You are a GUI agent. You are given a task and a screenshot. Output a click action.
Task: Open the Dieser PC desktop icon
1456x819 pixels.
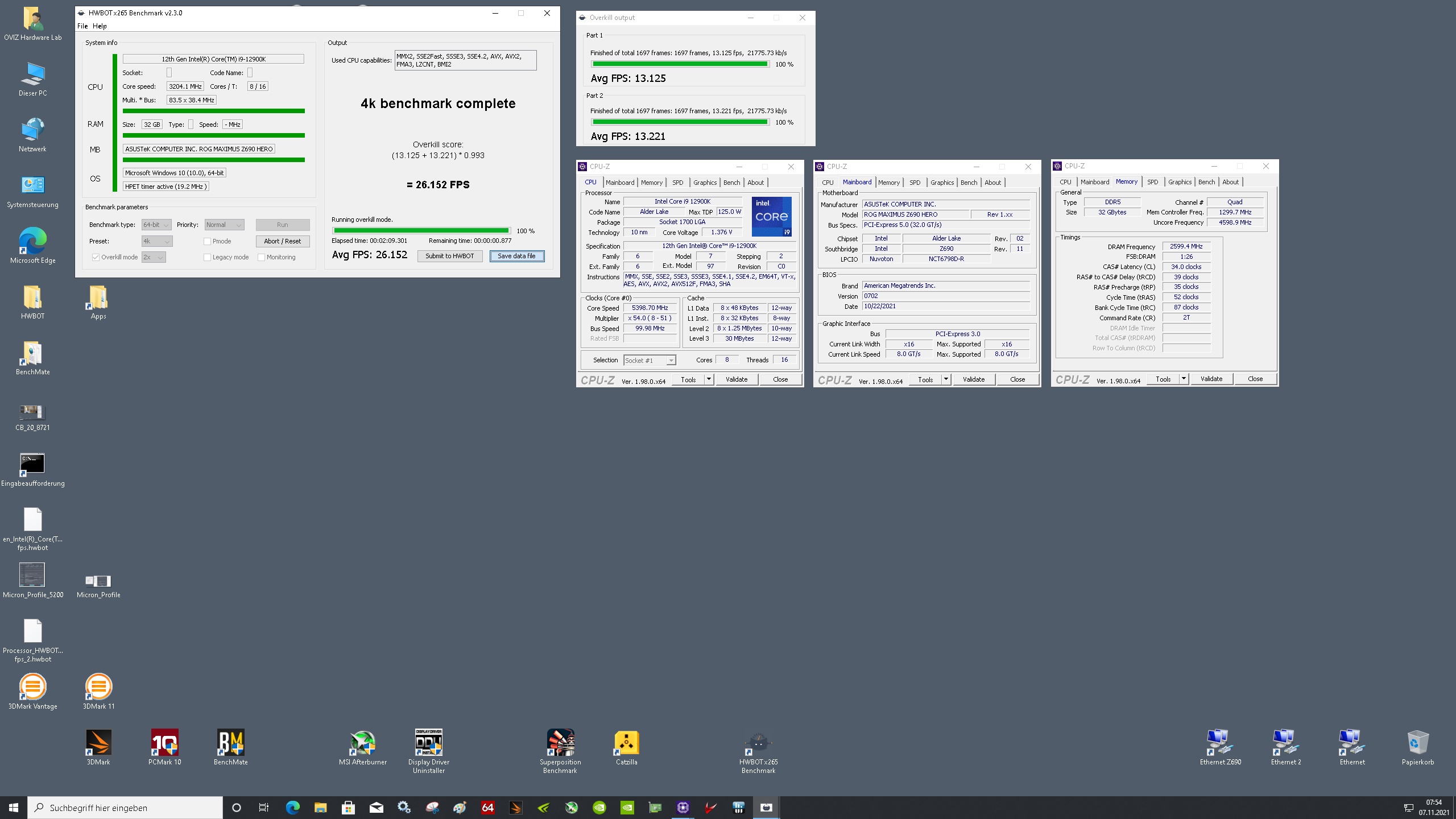tap(32, 80)
